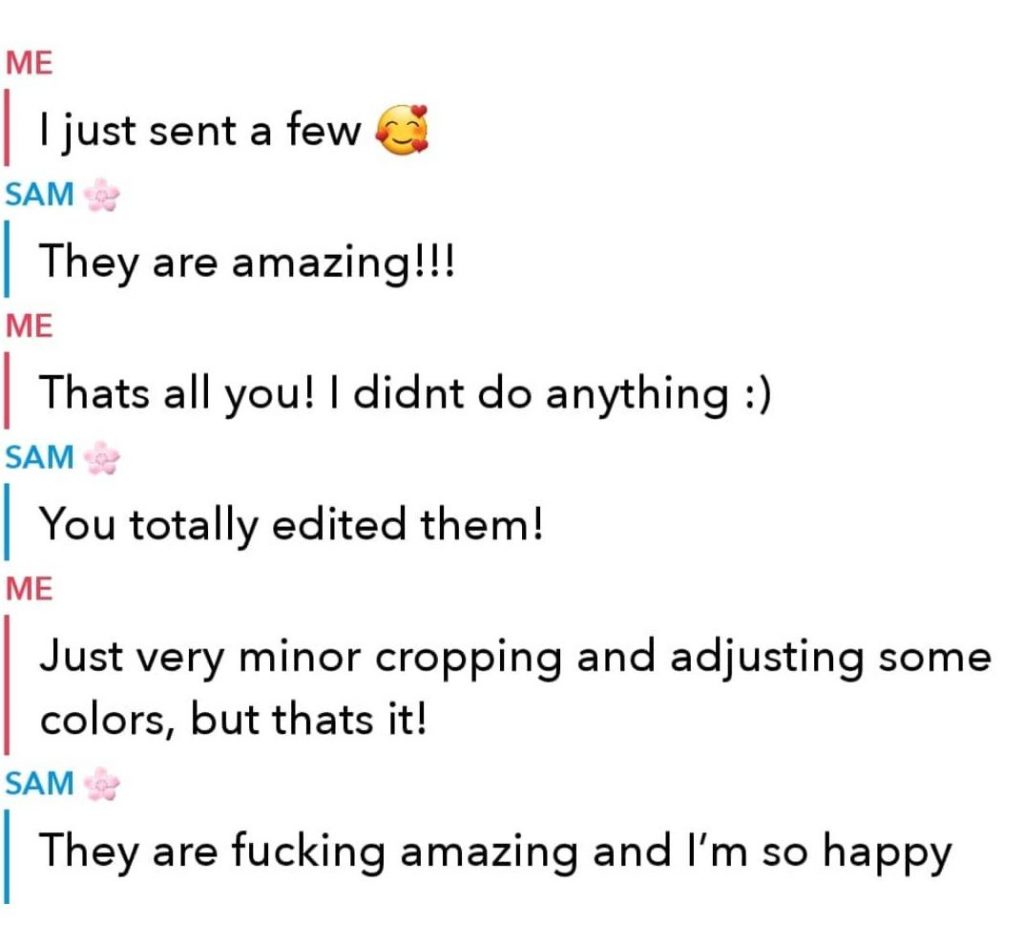1024x944 pixels.
Task: Click the red bar beside "I just sent a few"
Action: coord(8,131)
